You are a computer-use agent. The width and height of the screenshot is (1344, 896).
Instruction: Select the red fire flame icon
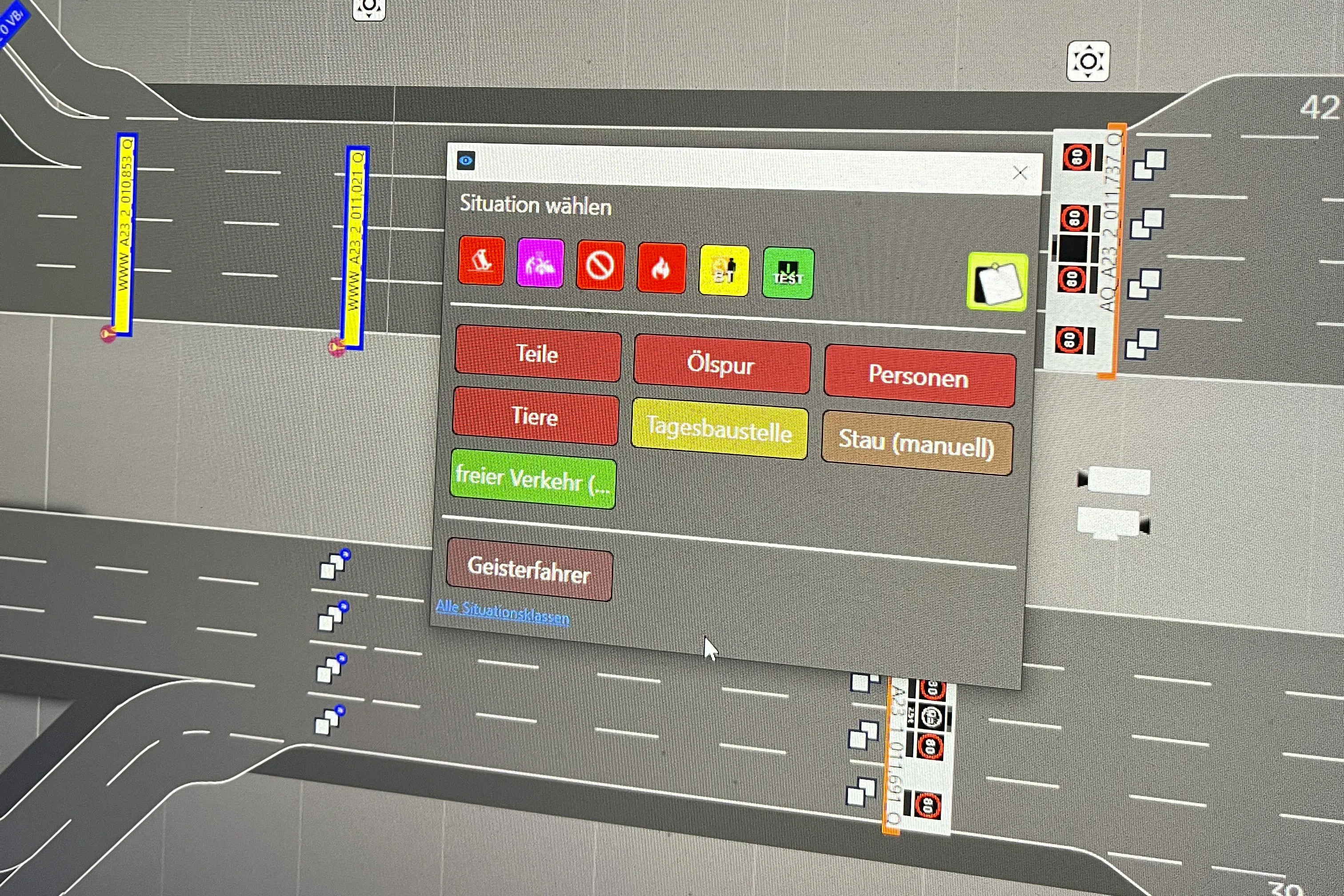pyautogui.click(x=661, y=268)
